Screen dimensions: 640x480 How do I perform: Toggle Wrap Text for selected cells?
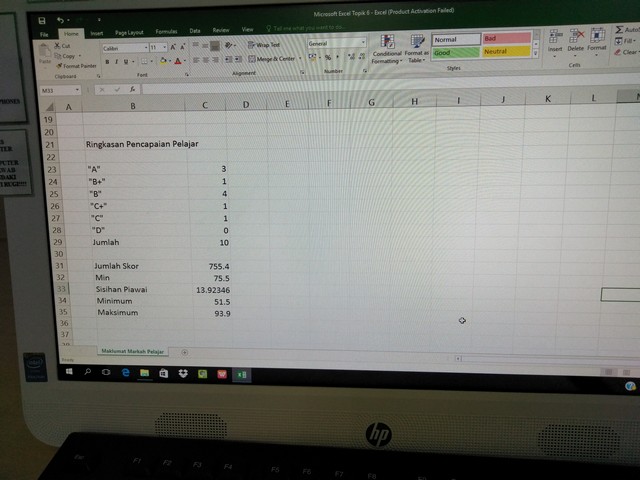tap(264, 45)
